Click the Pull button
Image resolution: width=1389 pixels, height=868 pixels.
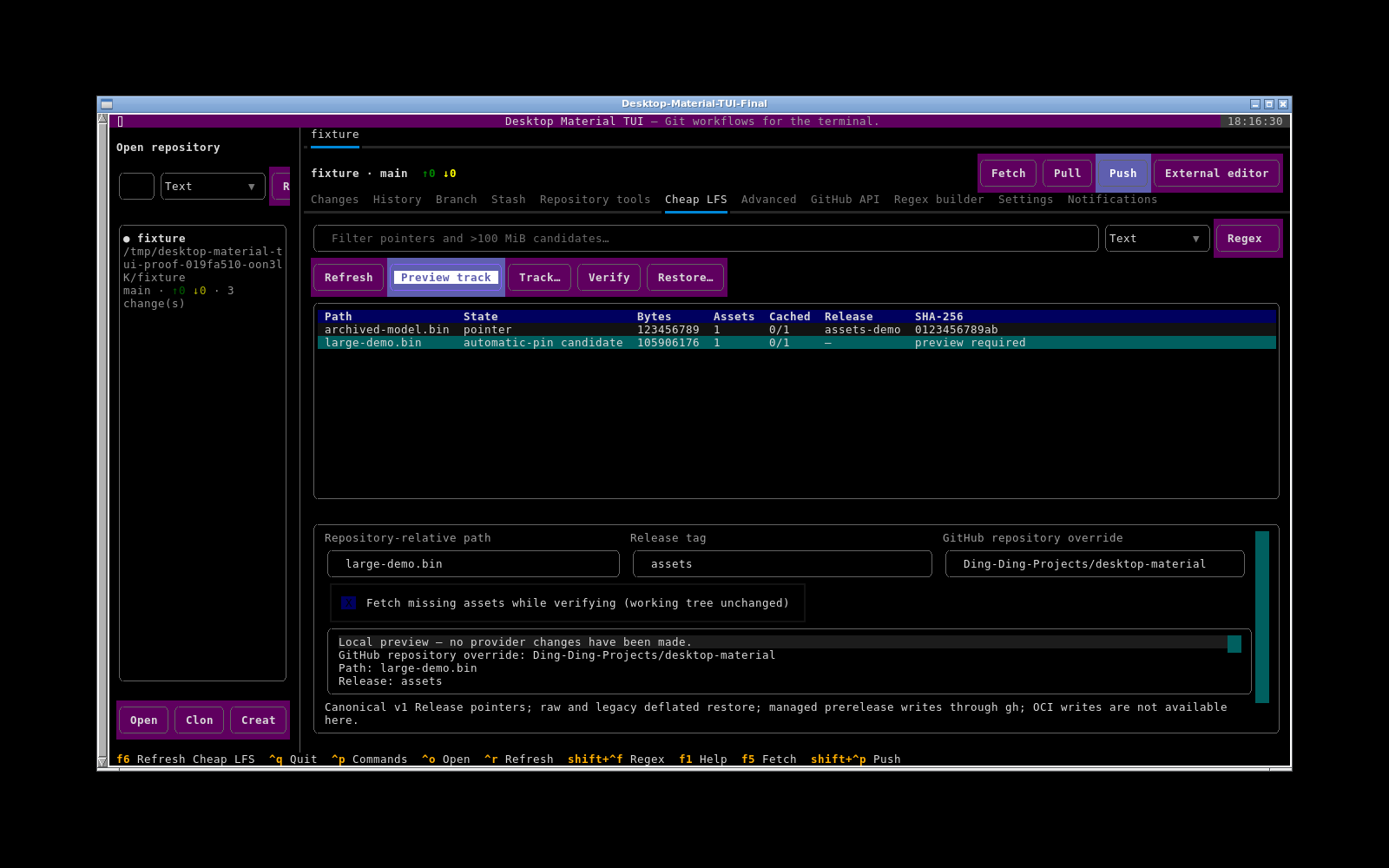click(x=1067, y=174)
